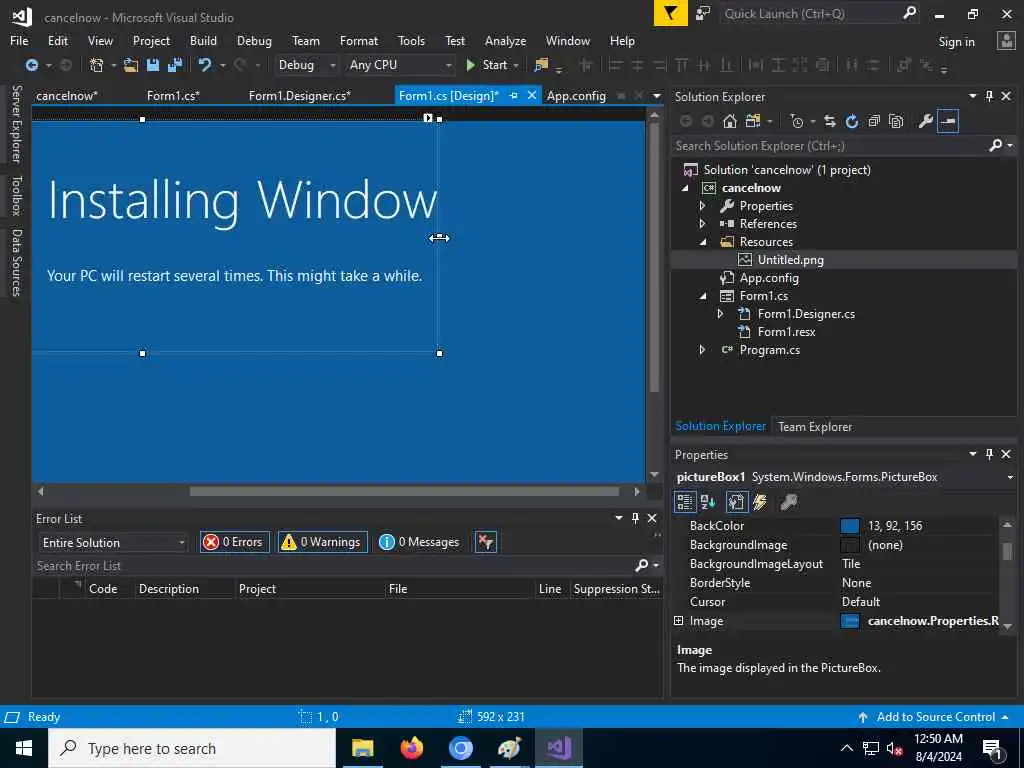The width and height of the screenshot is (1024, 768).
Task: Expand the Program.cs node
Action: pos(703,350)
